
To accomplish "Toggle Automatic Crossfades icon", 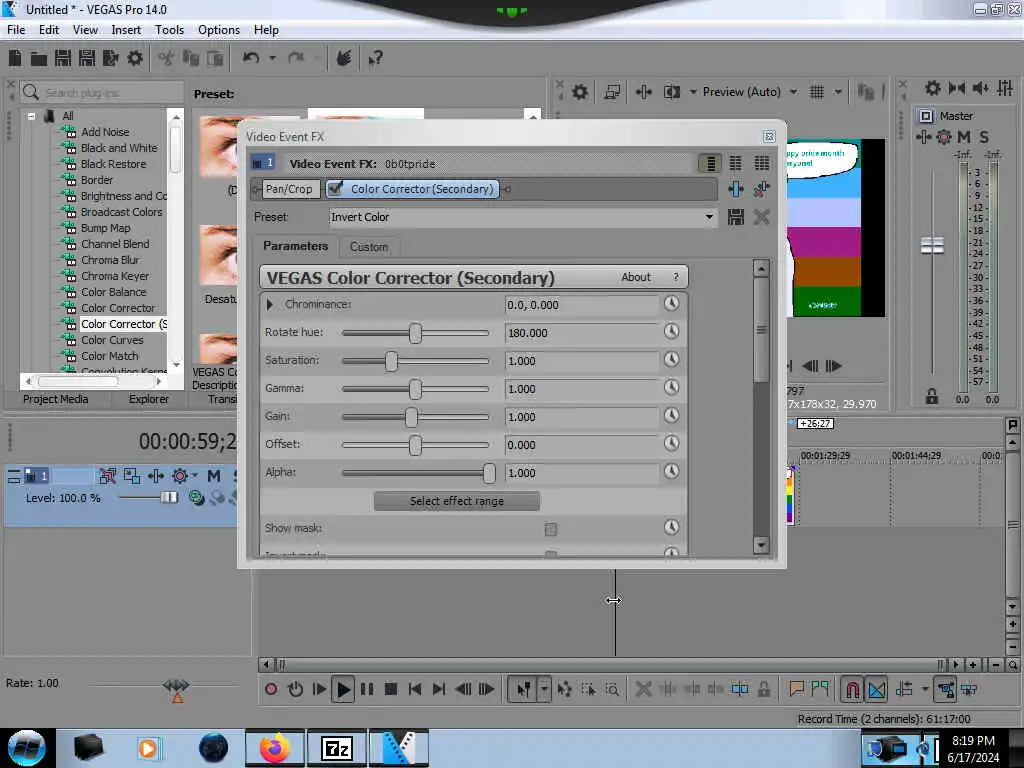I will click(876, 689).
